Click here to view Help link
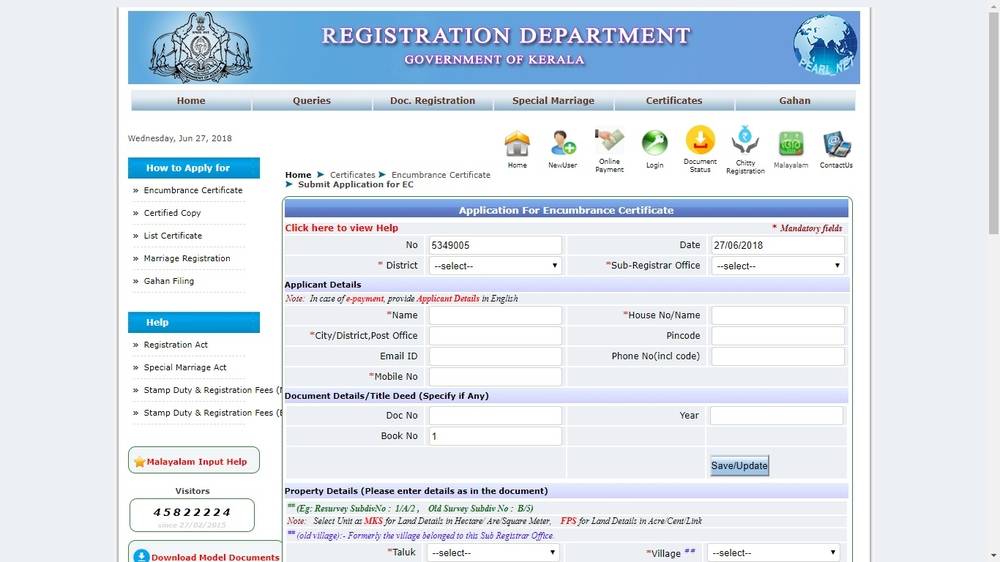Viewport: 1000px width, 562px height. [341, 228]
